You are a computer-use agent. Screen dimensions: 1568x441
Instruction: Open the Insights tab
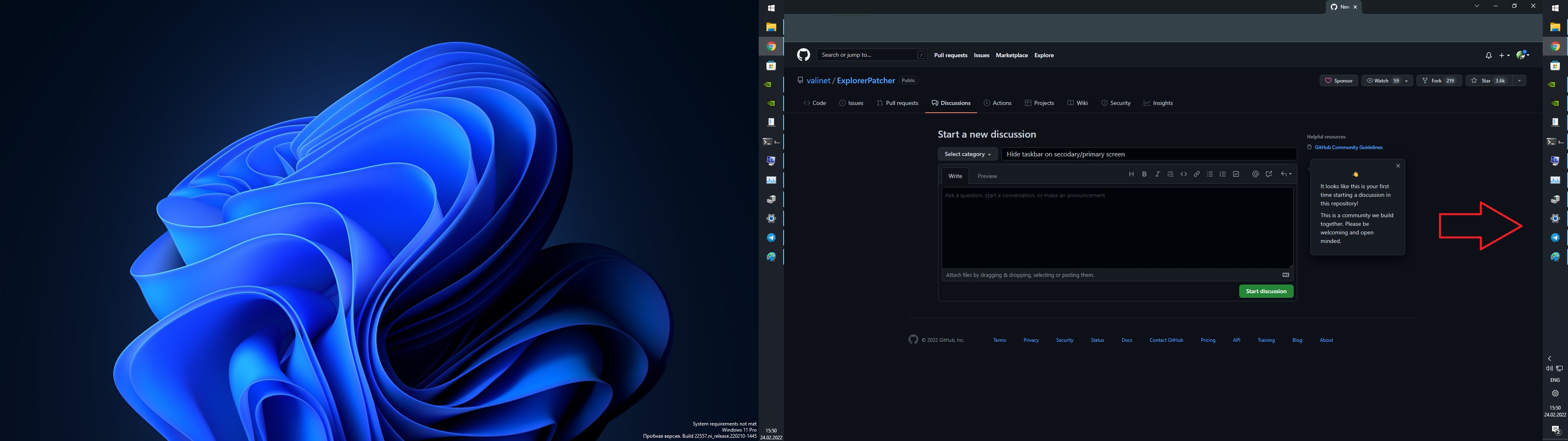(1158, 103)
